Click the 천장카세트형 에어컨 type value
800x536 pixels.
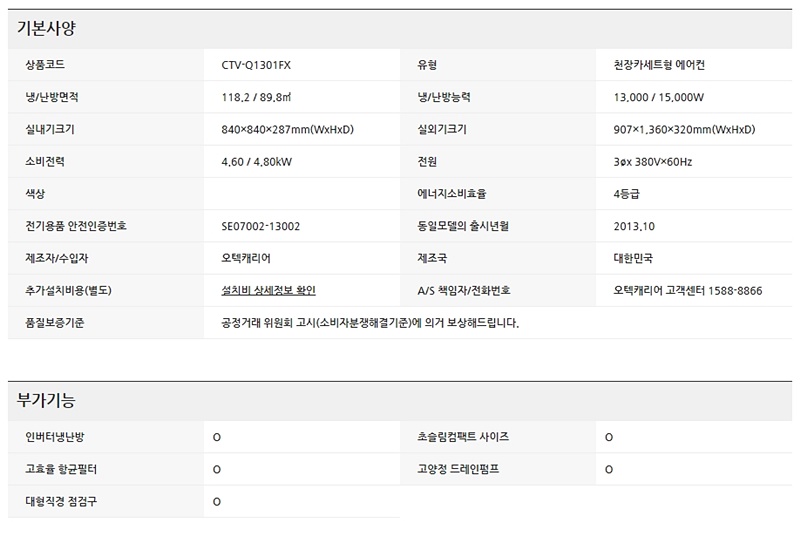pos(665,66)
